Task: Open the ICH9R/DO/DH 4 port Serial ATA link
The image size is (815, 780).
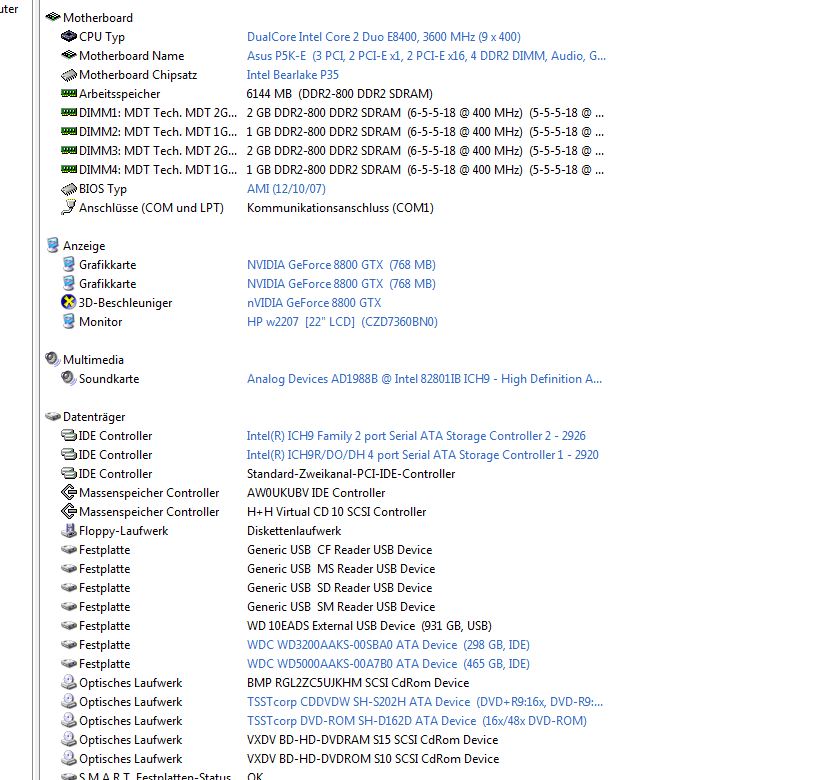Action: point(423,455)
